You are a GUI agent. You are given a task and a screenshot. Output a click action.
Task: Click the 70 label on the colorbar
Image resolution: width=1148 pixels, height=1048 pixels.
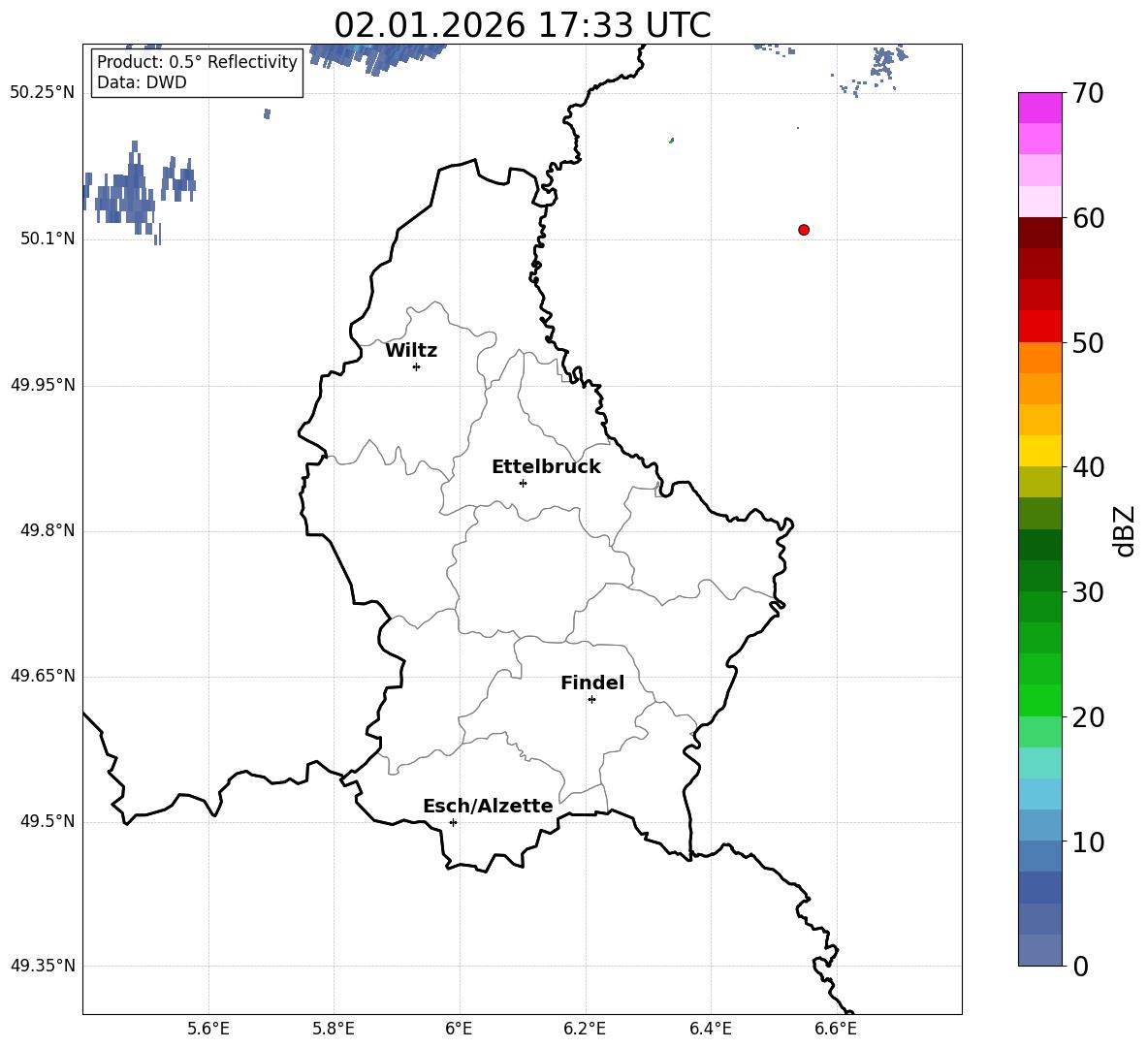pyautogui.click(x=1087, y=93)
